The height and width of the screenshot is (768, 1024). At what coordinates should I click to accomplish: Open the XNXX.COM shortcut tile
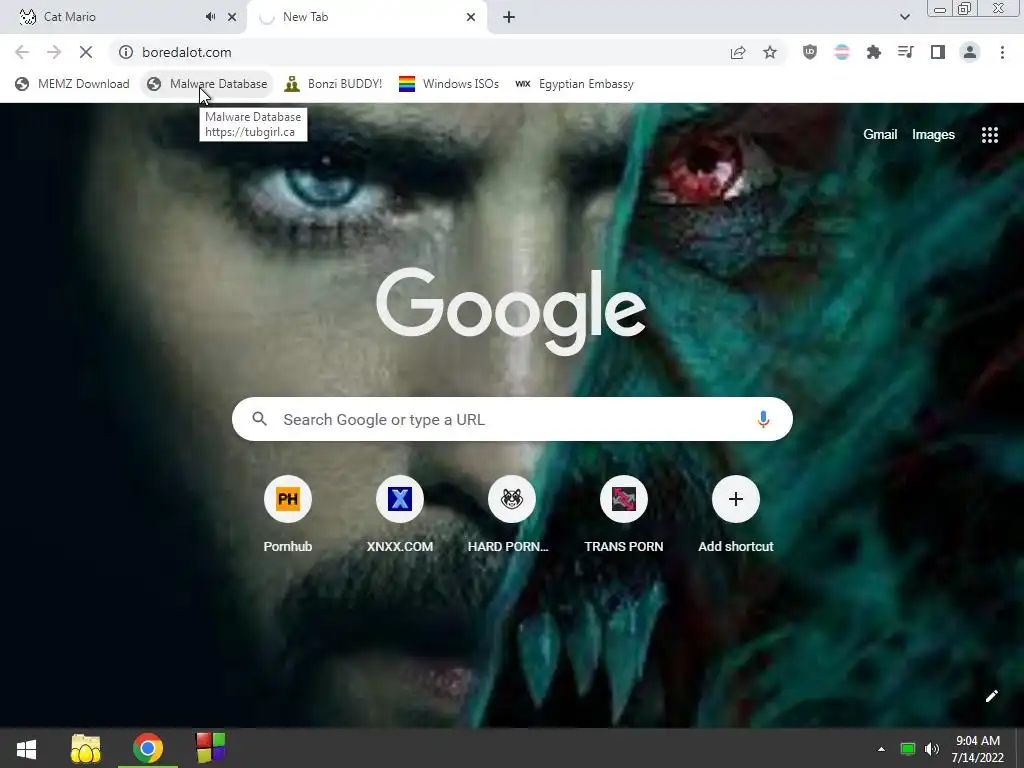(400, 516)
